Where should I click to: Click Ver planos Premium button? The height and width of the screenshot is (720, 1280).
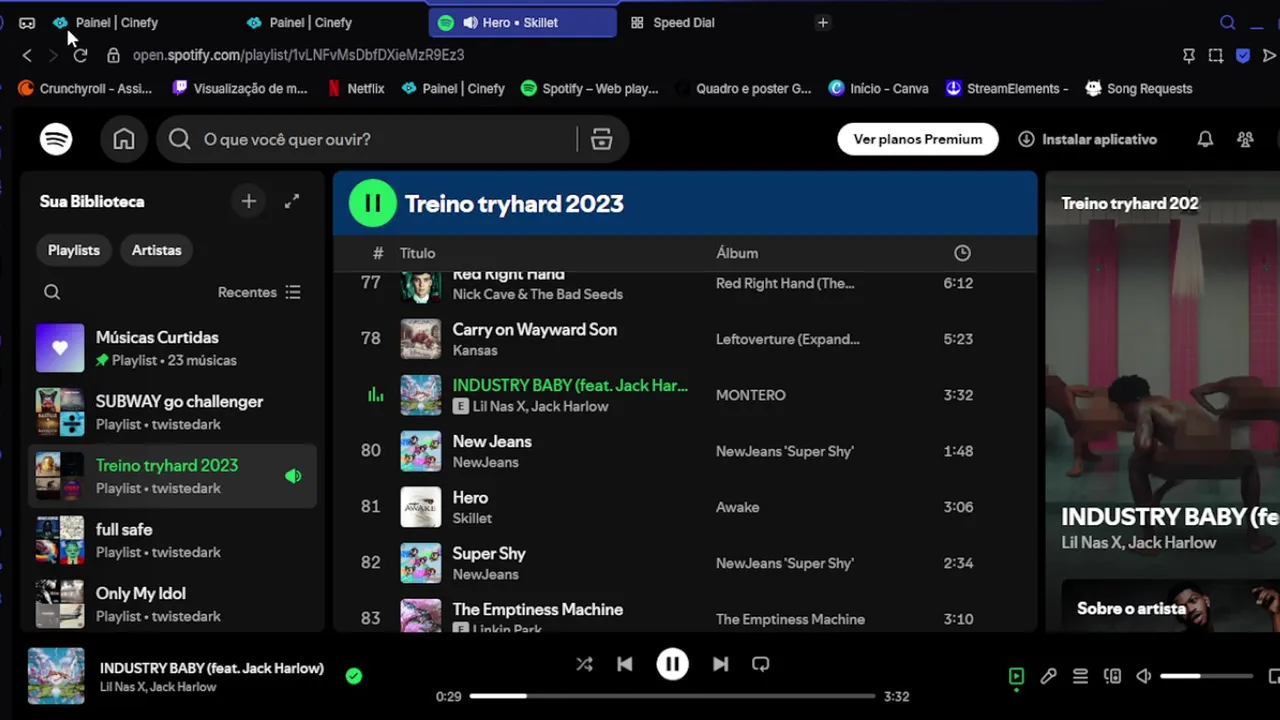918,139
